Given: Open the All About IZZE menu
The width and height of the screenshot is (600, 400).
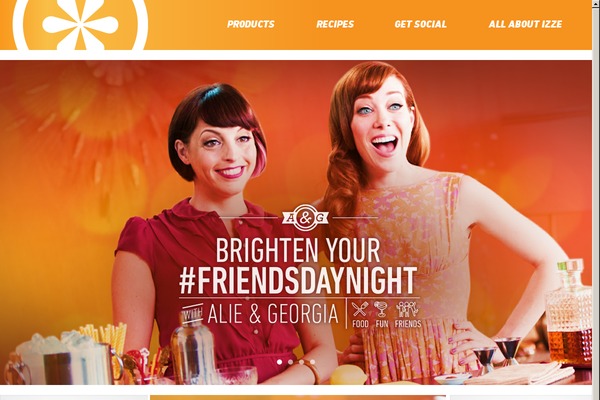Looking at the screenshot, I should (525, 24).
